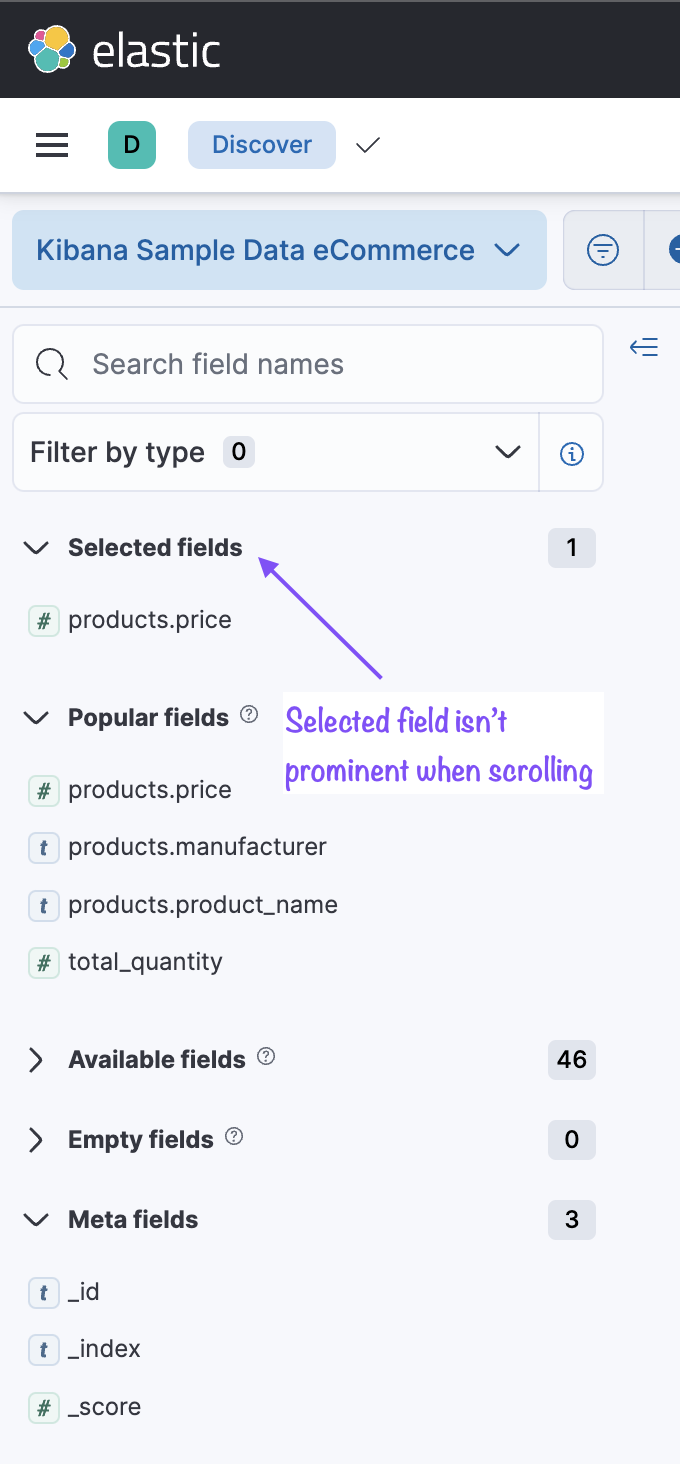Select the _index meta field

[x=104, y=1348]
